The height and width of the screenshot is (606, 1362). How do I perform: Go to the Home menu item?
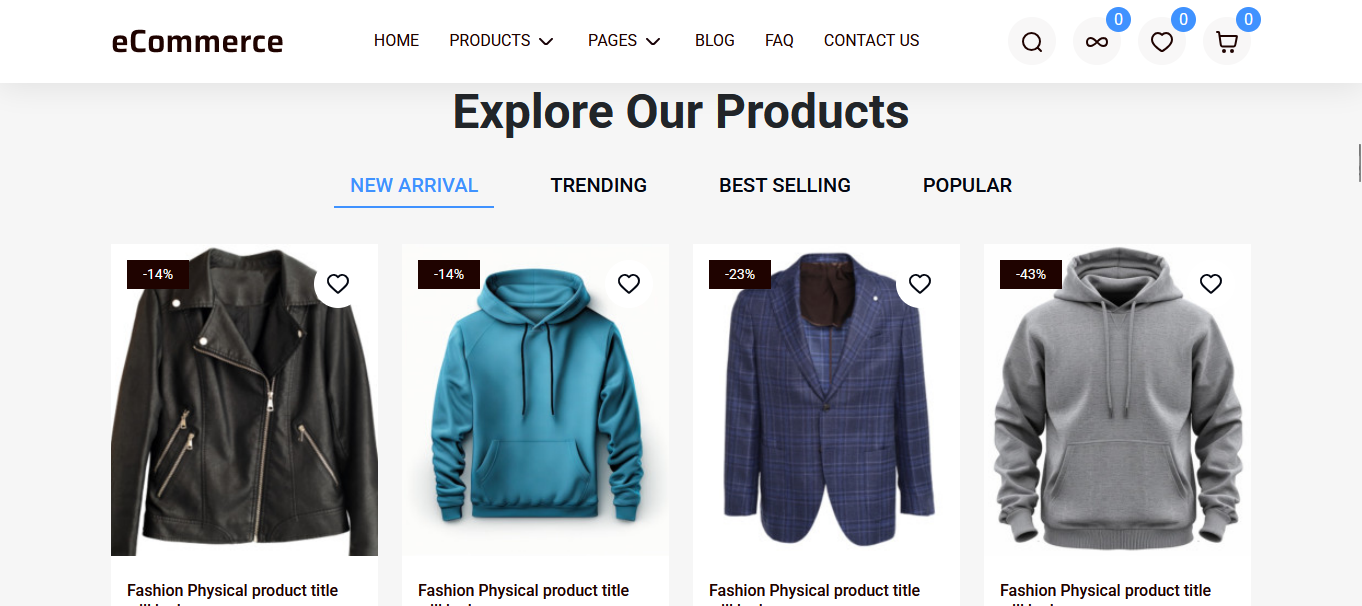[396, 41]
